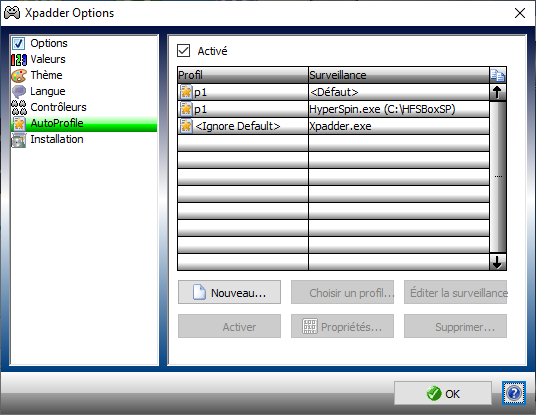This screenshot has width=536, height=415.
Task: Open the Thème palette icon
Action: point(18,76)
